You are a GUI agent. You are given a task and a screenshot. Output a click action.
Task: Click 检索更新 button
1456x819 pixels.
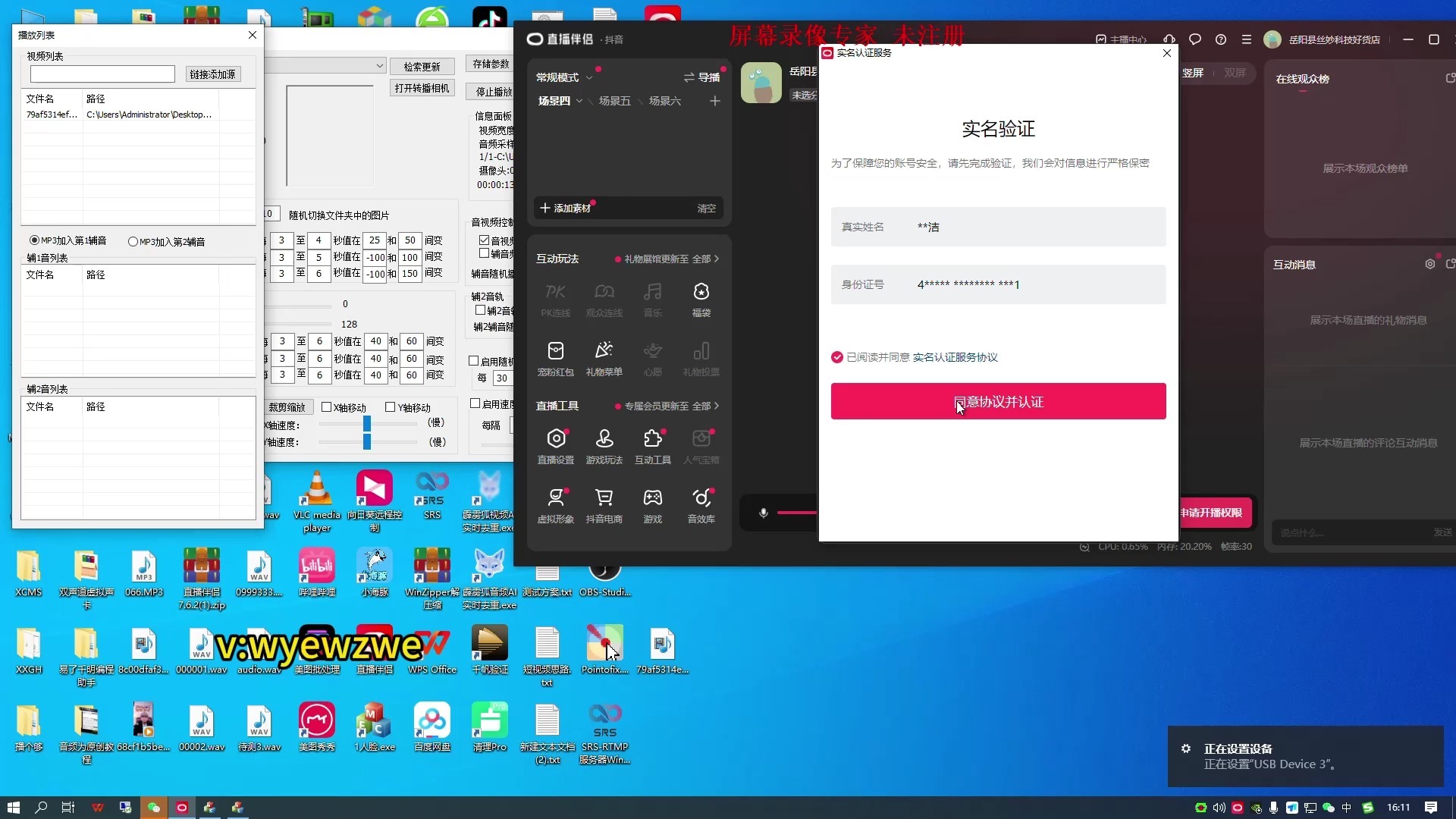pyautogui.click(x=422, y=67)
